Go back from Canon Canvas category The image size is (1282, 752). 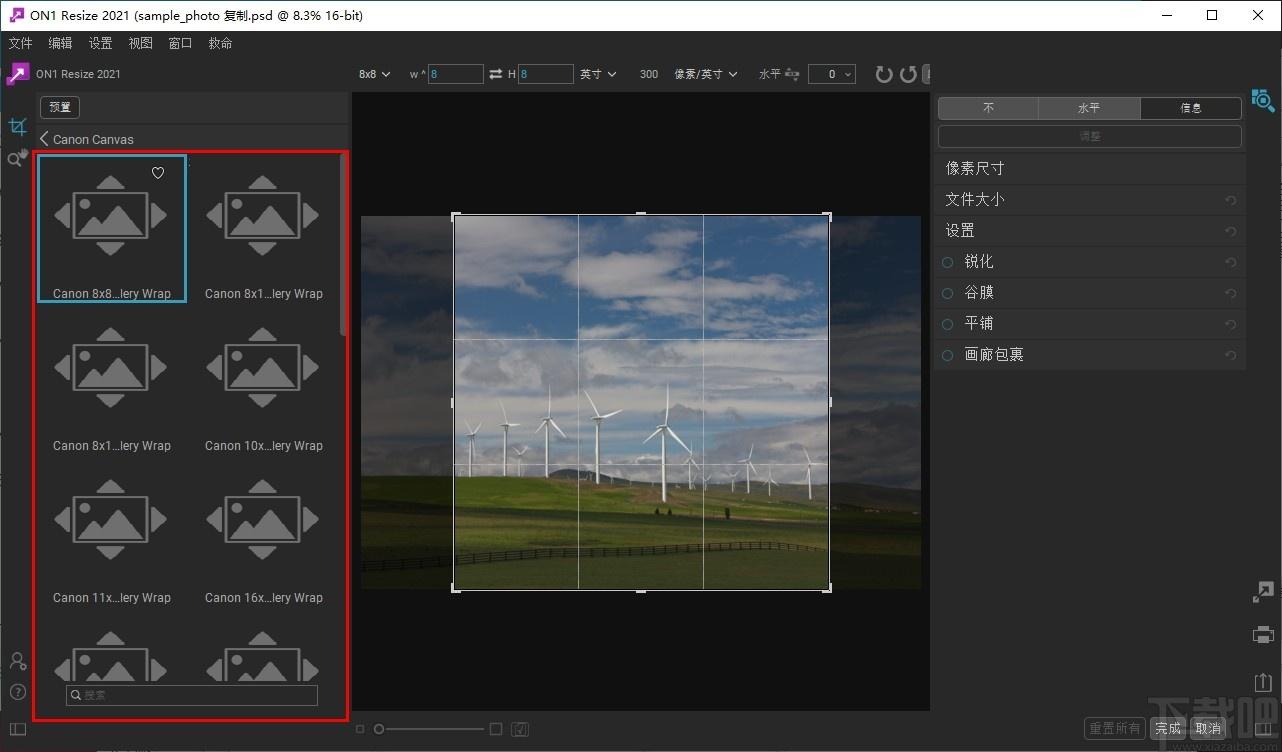44,139
